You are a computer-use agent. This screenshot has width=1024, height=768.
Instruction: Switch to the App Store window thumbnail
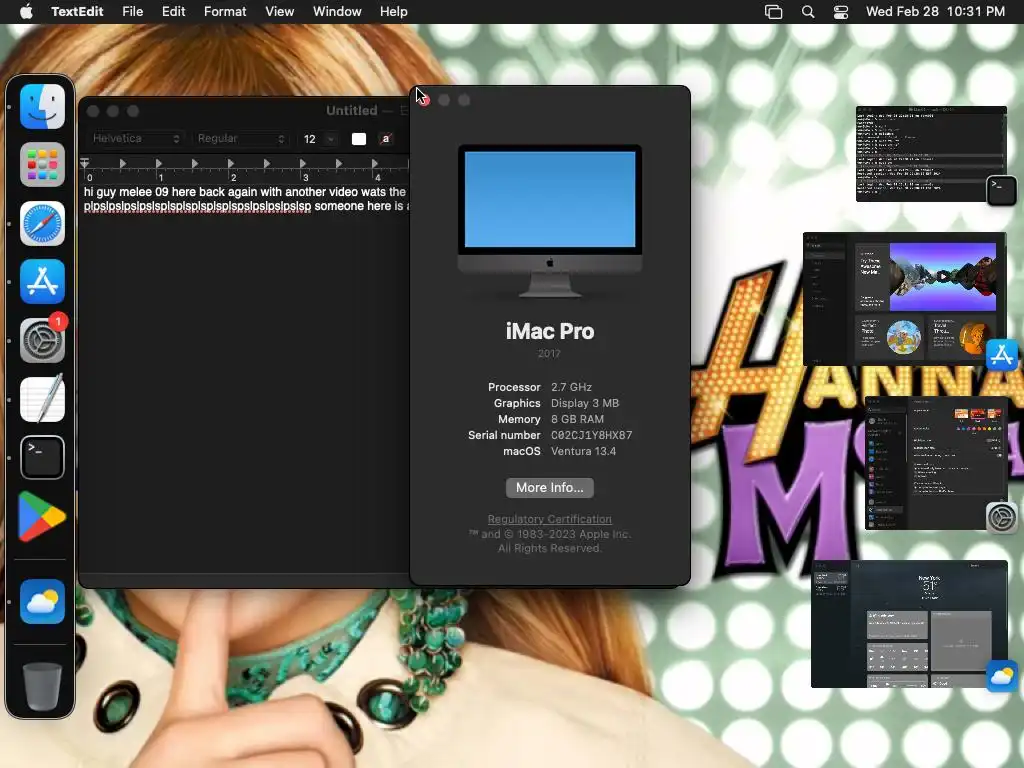[904, 298]
